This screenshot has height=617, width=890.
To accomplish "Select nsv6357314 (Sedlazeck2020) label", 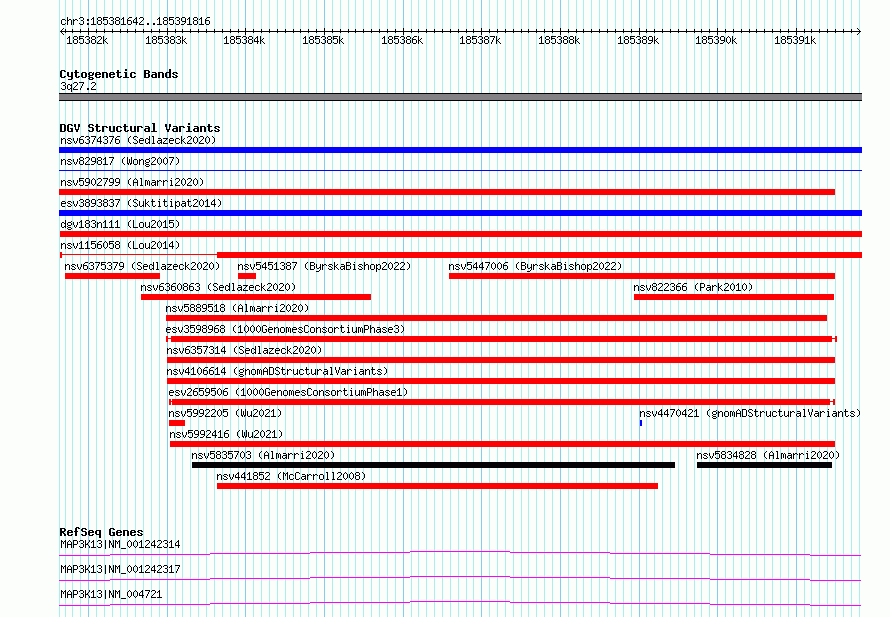I will pos(244,350).
